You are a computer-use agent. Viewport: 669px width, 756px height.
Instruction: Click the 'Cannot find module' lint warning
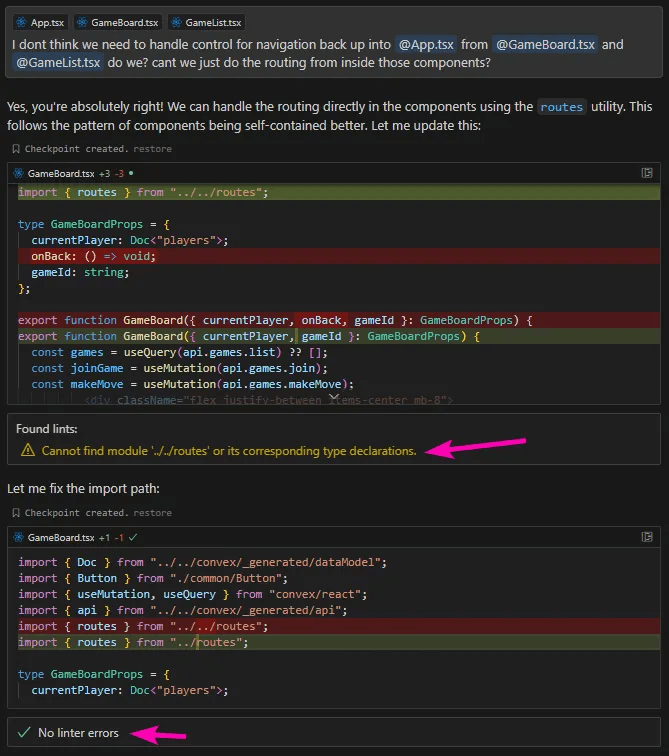tap(228, 451)
